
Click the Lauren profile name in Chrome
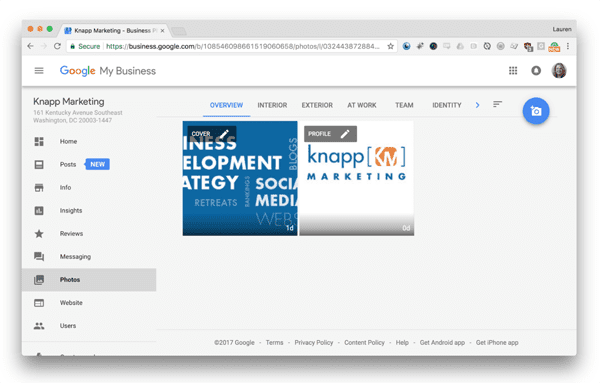tap(562, 29)
